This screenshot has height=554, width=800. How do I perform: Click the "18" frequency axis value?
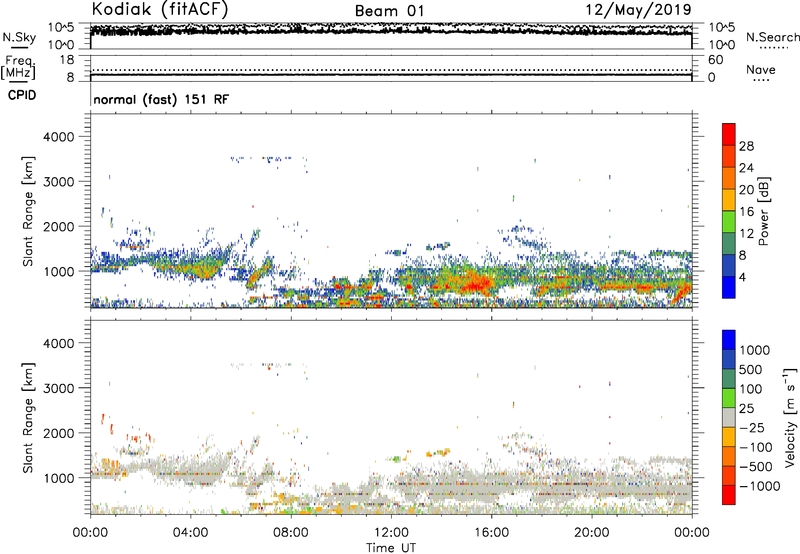point(67,60)
